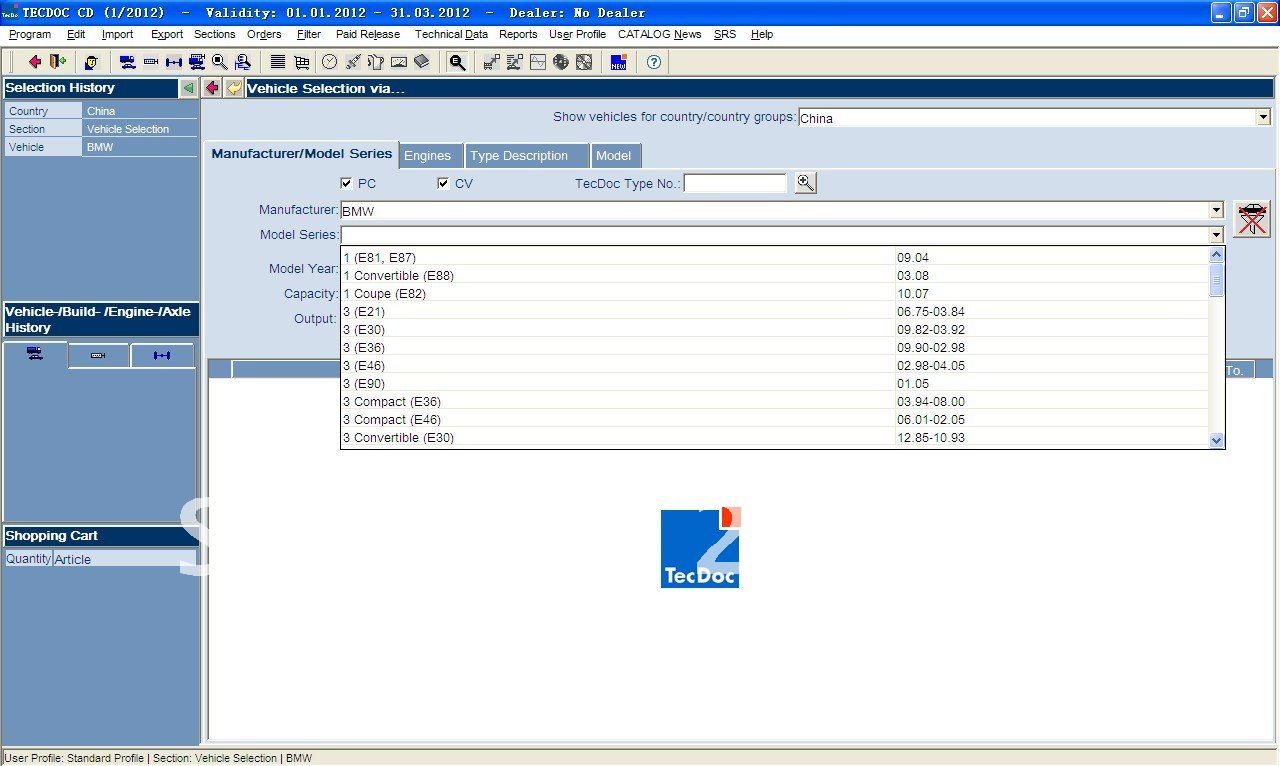Click the plain magnifier search toolbar icon
Screen dimensions: 1280x766
coord(219,62)
